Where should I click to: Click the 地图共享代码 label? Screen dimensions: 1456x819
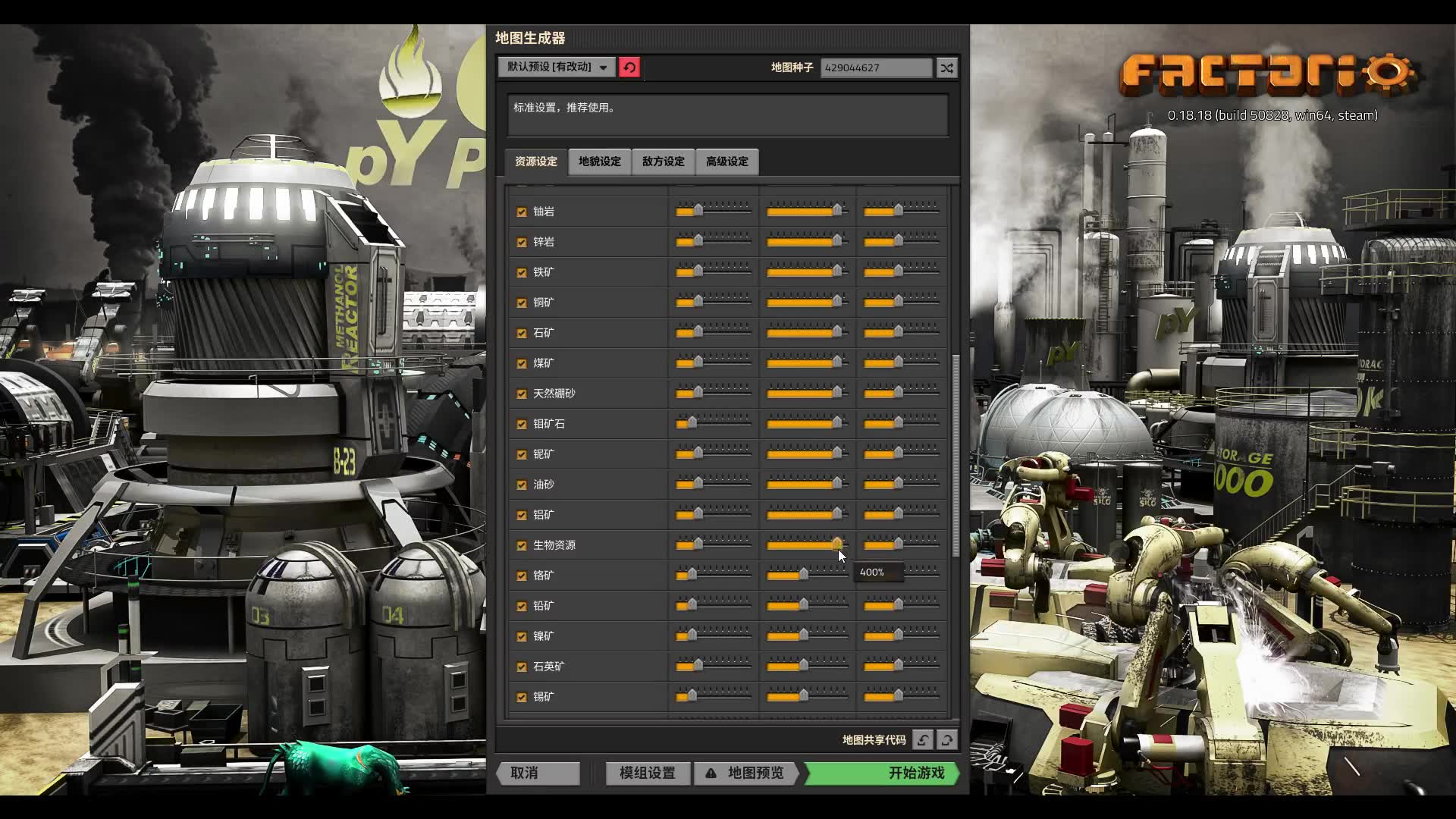point(874,739)
